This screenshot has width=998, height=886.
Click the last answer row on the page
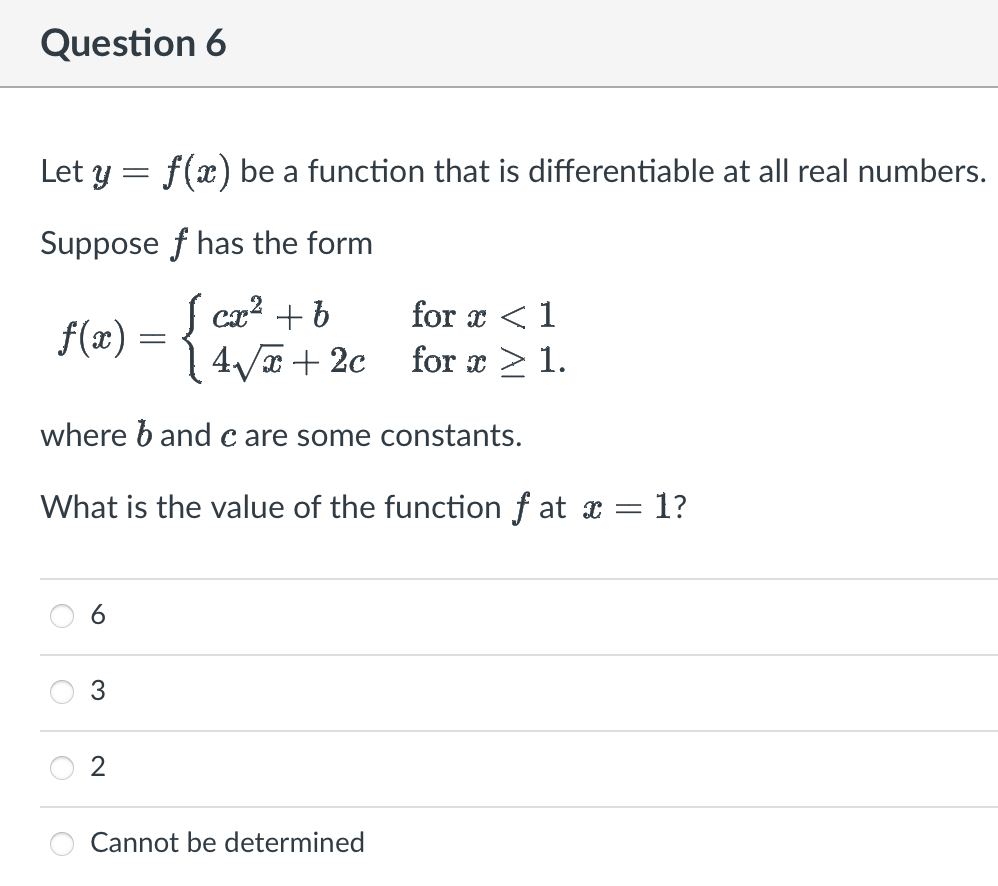[400, 844]
